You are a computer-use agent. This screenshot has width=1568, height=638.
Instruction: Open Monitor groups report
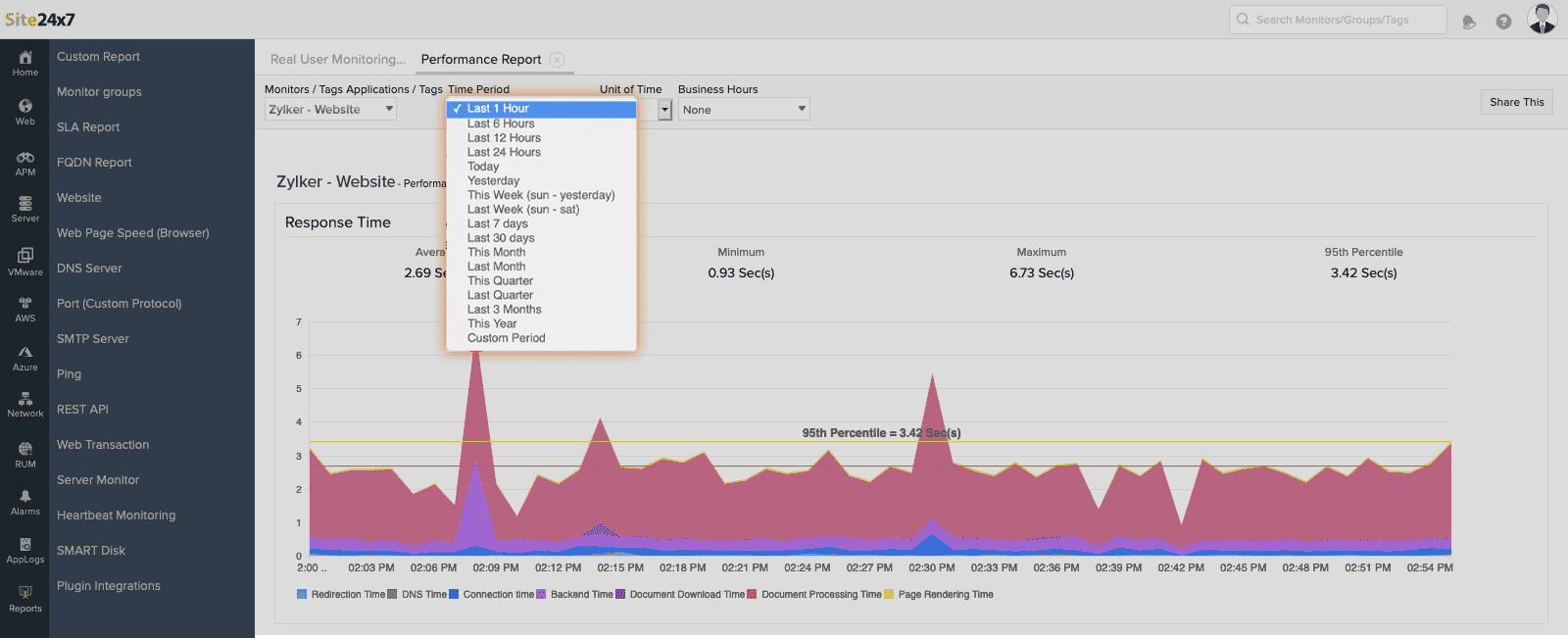(x=99, y=92)
